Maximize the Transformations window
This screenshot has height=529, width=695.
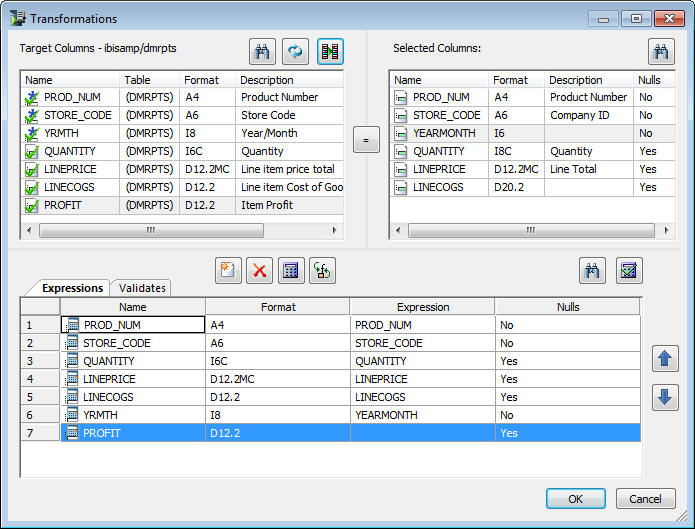coord(636,19)
